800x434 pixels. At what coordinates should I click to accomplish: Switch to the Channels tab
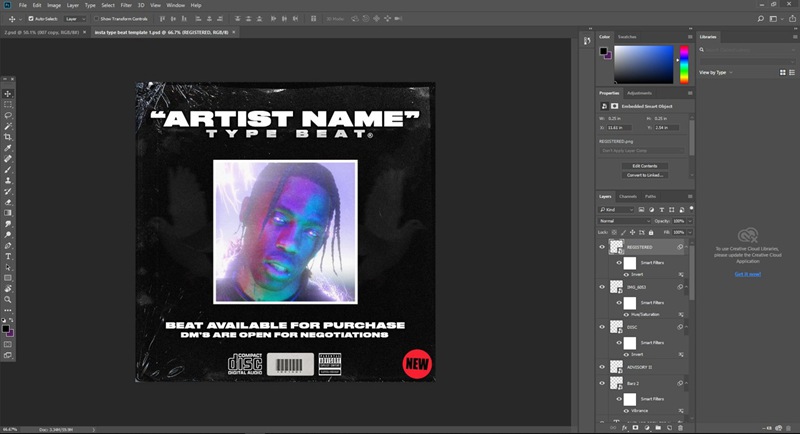(628, 196)
